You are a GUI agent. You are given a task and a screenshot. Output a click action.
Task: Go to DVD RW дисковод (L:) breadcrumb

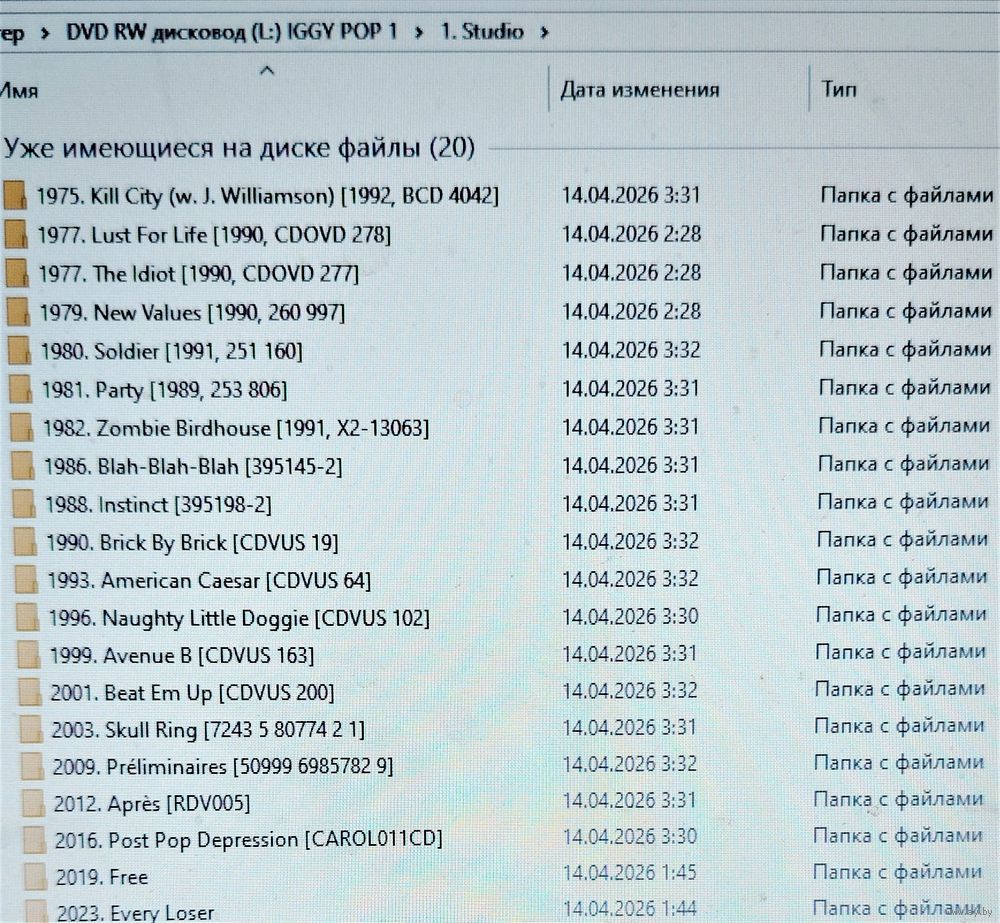click(x=231, y=32)
